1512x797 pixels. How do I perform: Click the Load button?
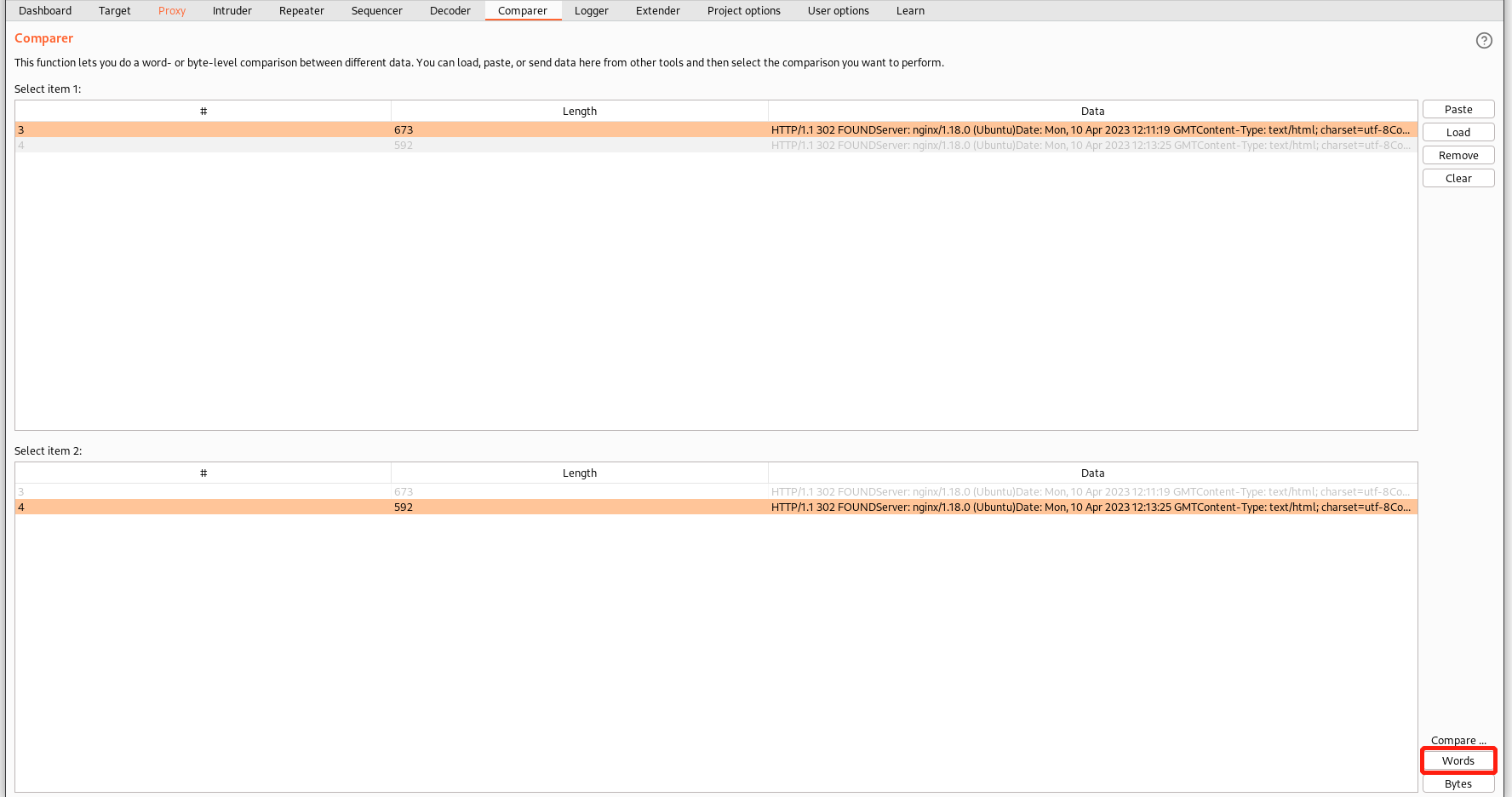1458,132
